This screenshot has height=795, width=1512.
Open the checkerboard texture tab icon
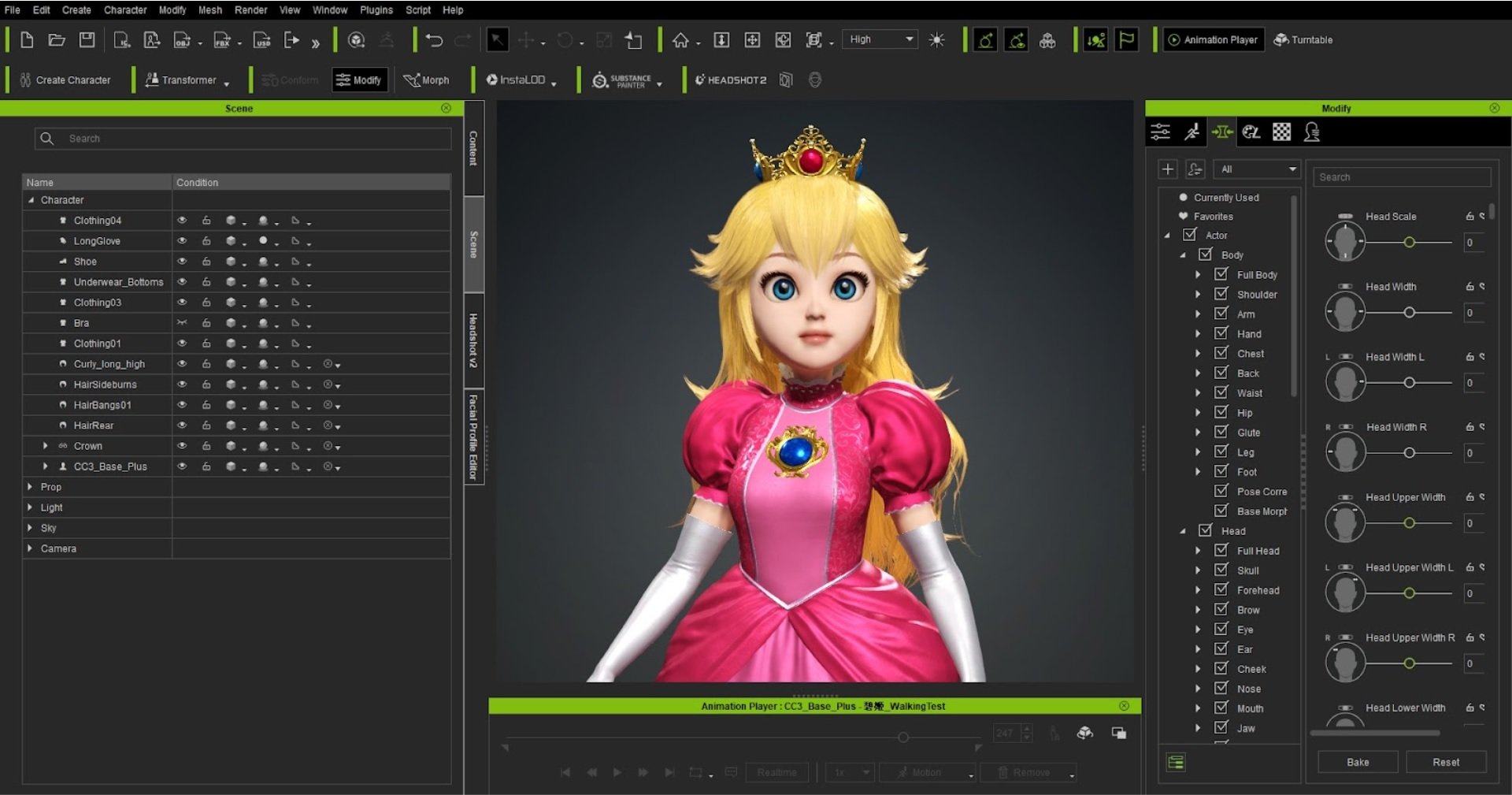(1282, 132)
